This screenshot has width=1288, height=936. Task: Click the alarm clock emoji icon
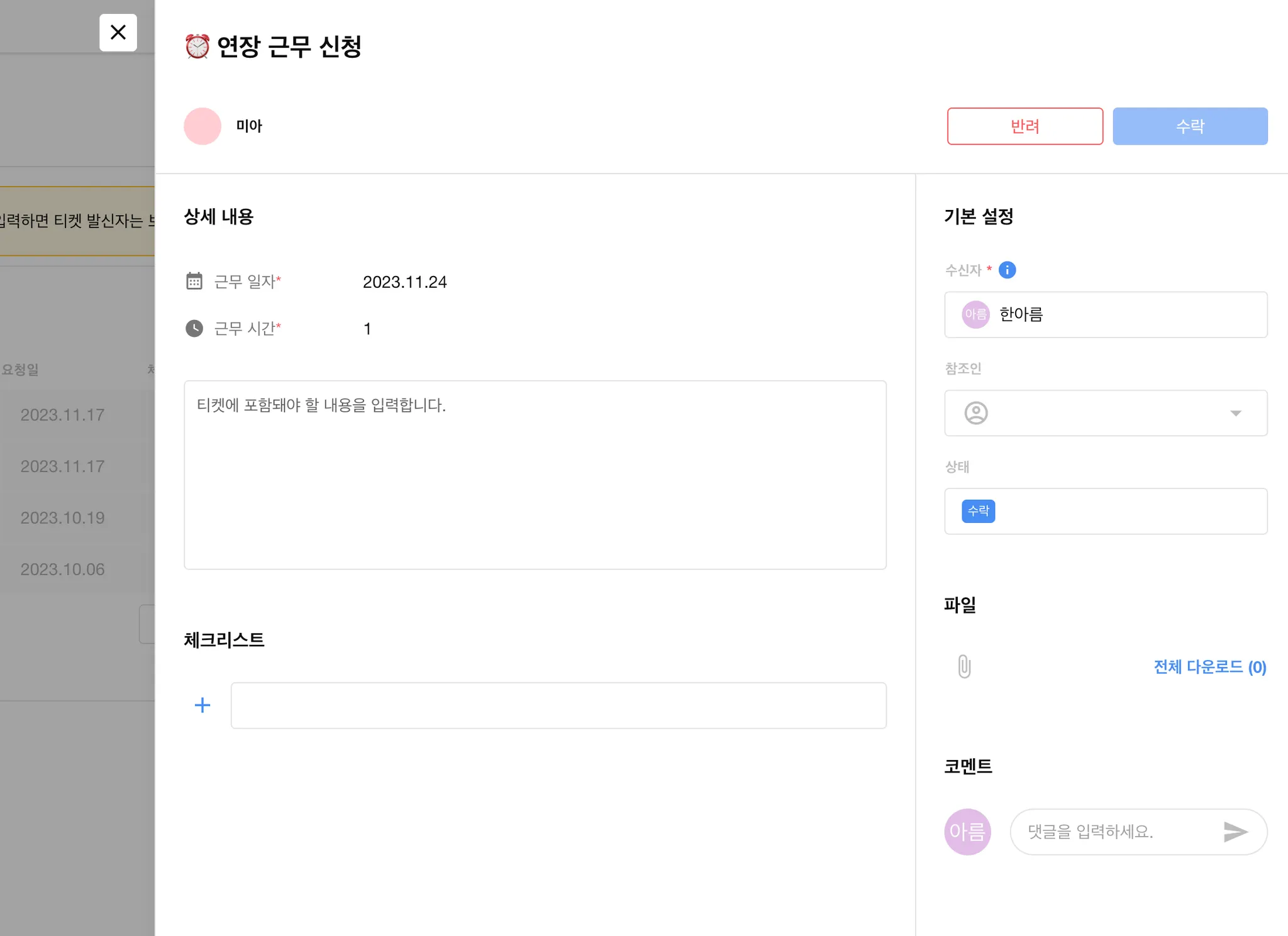tap(197, 47)
